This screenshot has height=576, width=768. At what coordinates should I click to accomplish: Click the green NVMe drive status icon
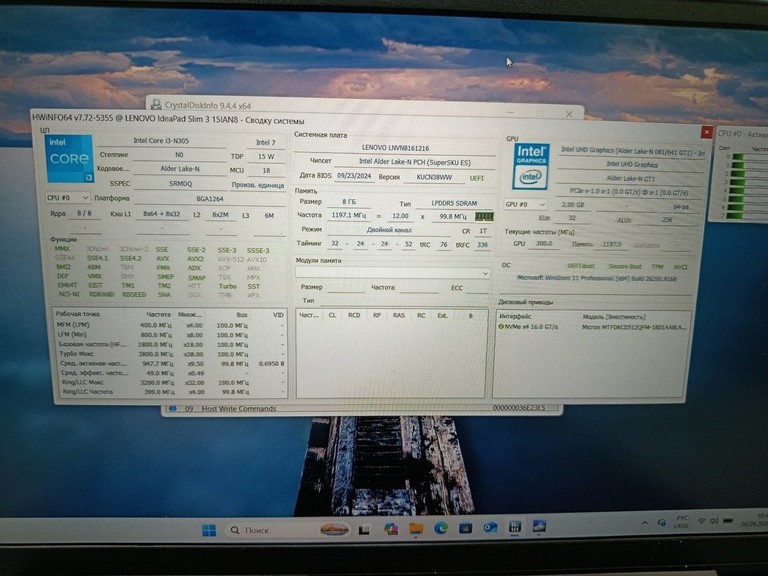[501, 326]
